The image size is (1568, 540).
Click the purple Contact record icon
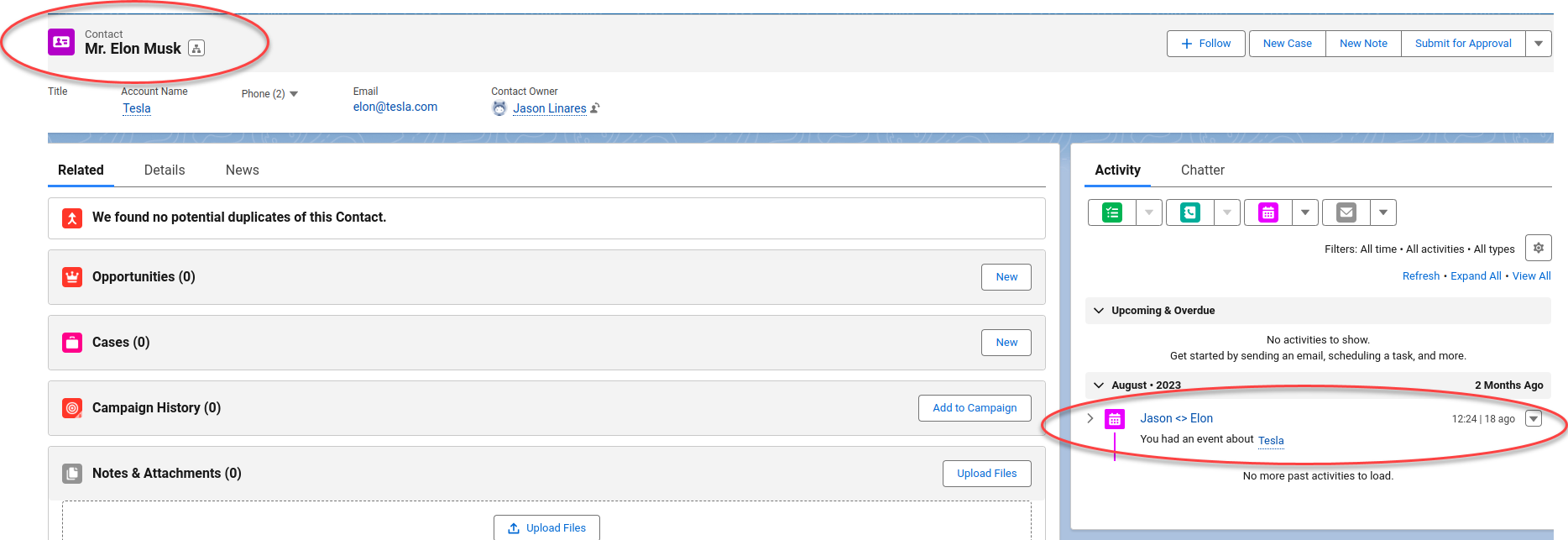pyautogui.click(x=61, y=42)
